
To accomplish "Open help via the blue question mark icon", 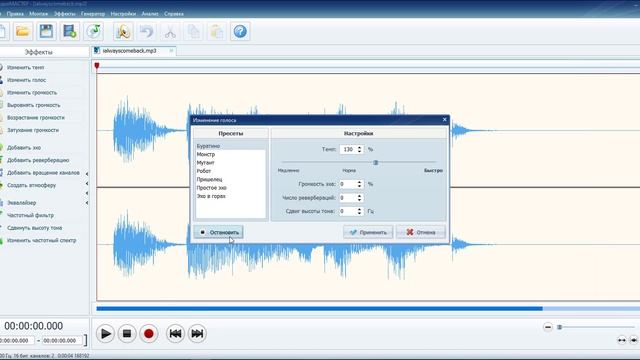I will point(240,31).
